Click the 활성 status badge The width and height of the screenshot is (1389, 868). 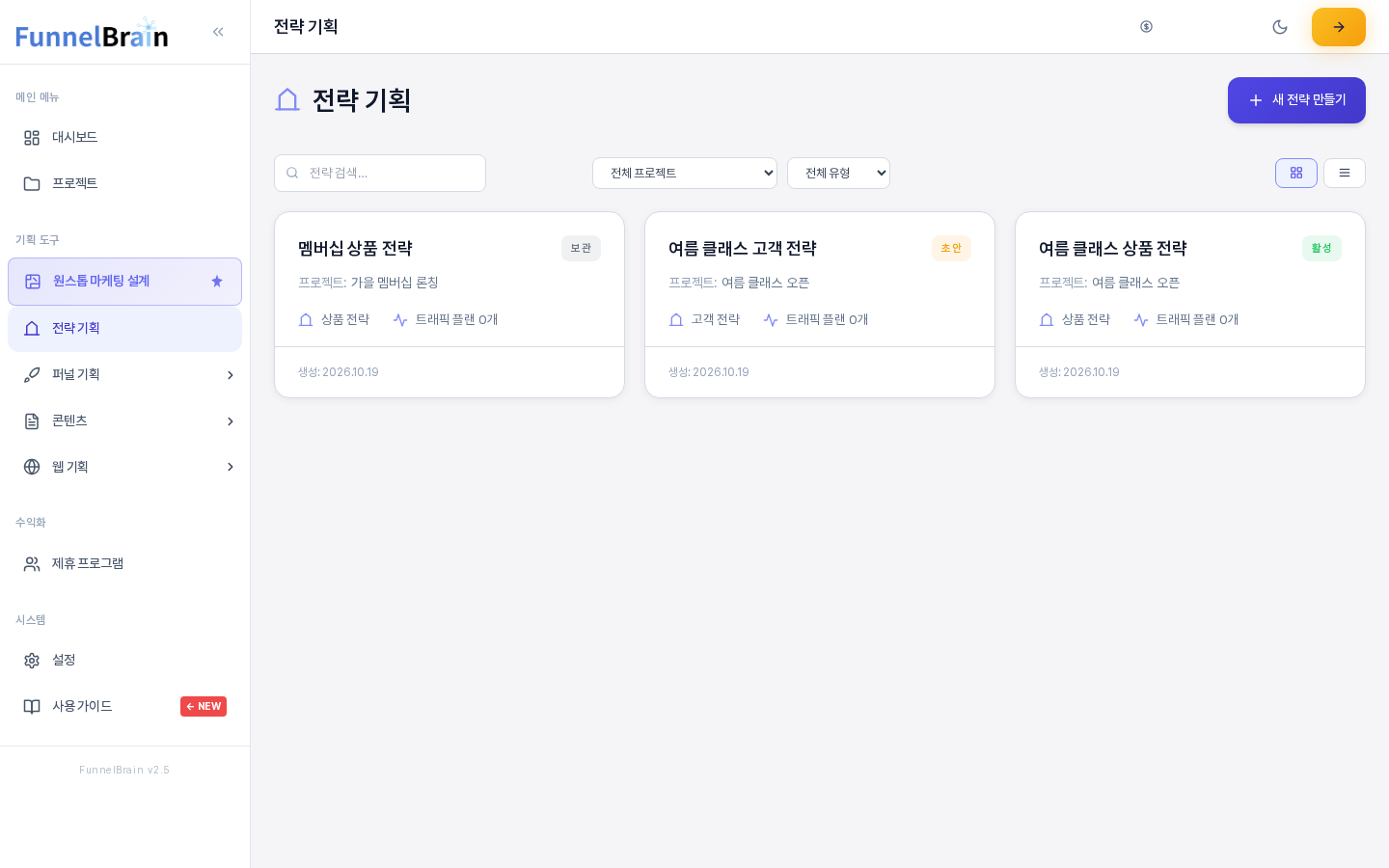point(1321,249)
